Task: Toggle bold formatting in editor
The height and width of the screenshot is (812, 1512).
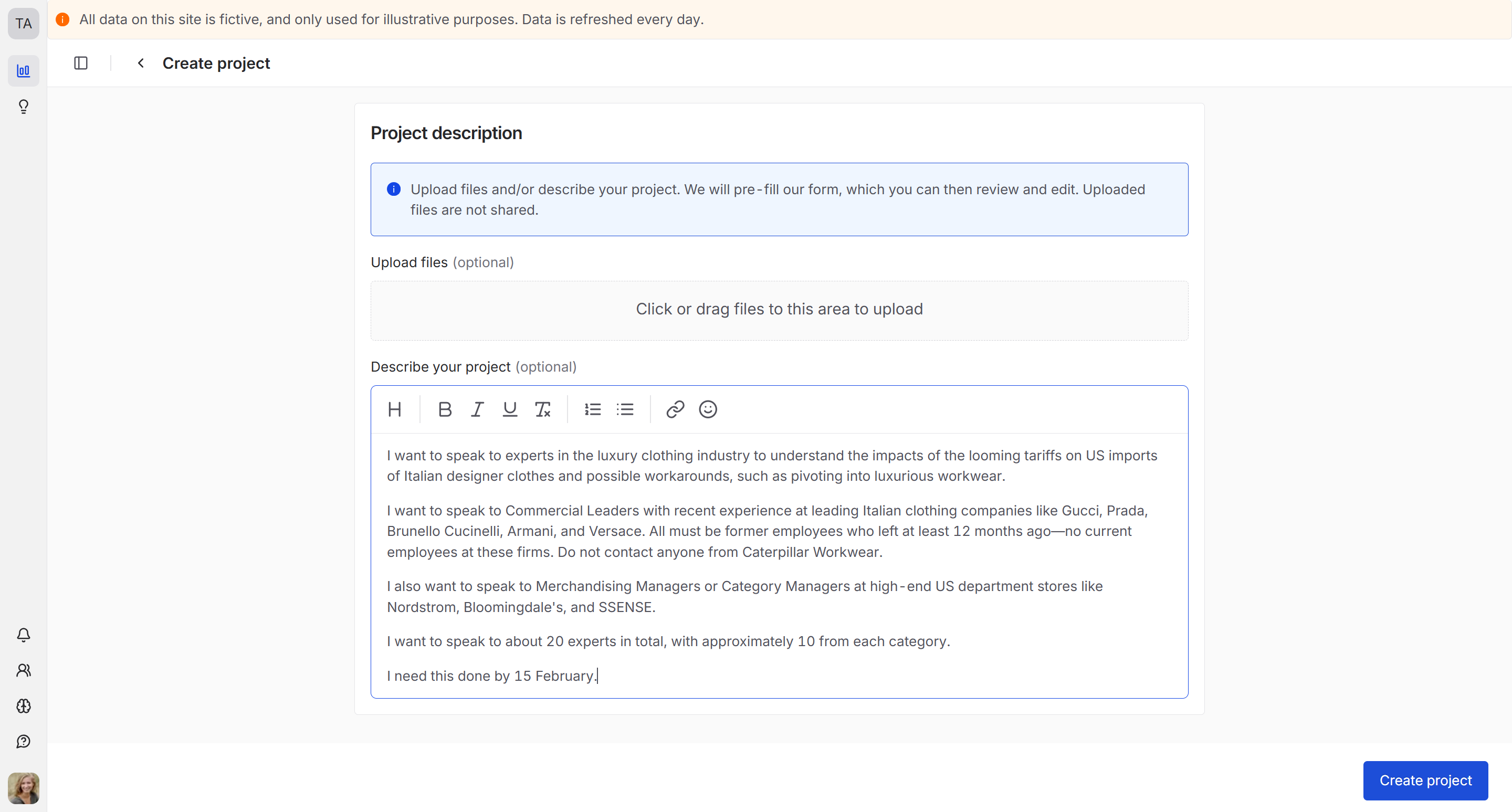Action: coord(444,409)
